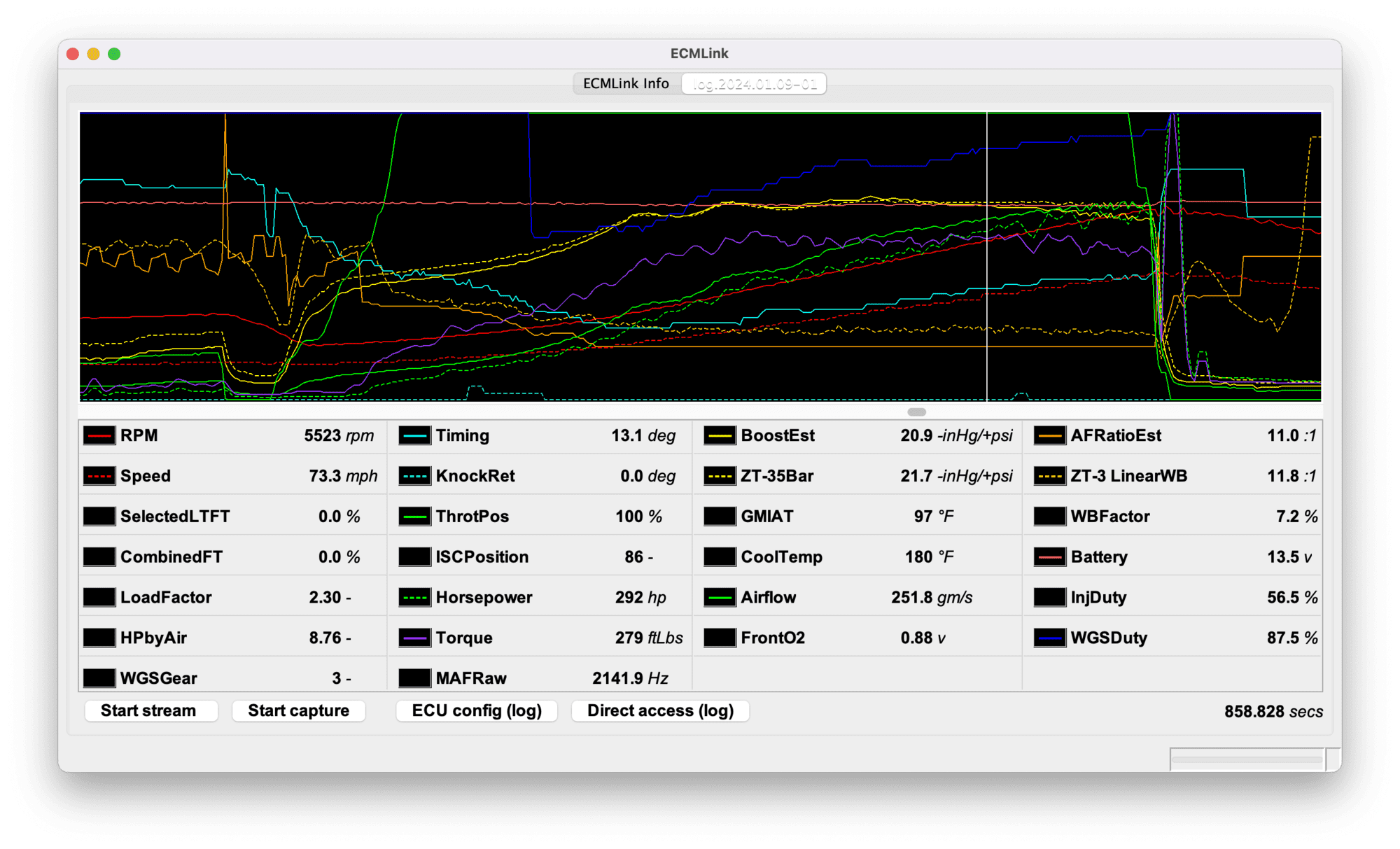Select the WGSDuty label
Screen dimensions: 1400x849
[x=1109, y=638]
